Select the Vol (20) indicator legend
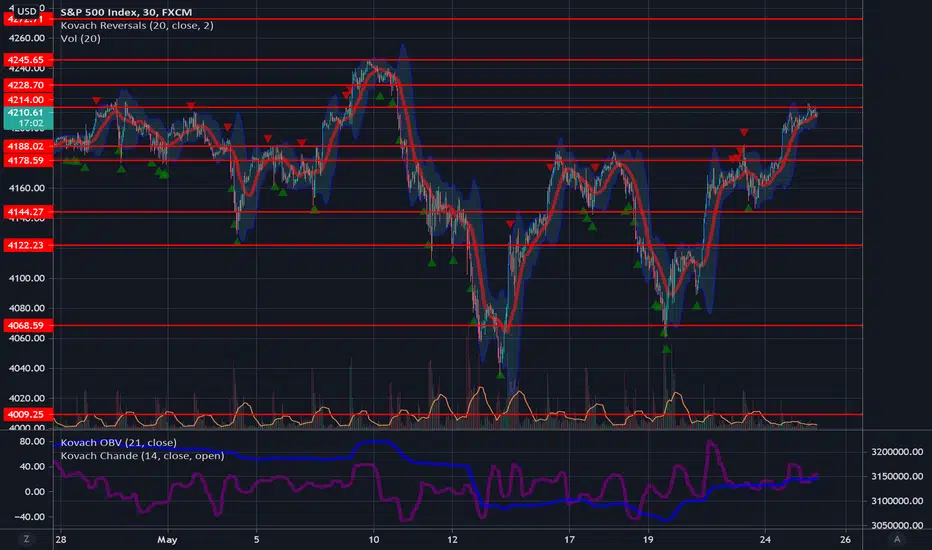This screenshot has width=932, height=550. pyautogui.click(x=80, y=38)
